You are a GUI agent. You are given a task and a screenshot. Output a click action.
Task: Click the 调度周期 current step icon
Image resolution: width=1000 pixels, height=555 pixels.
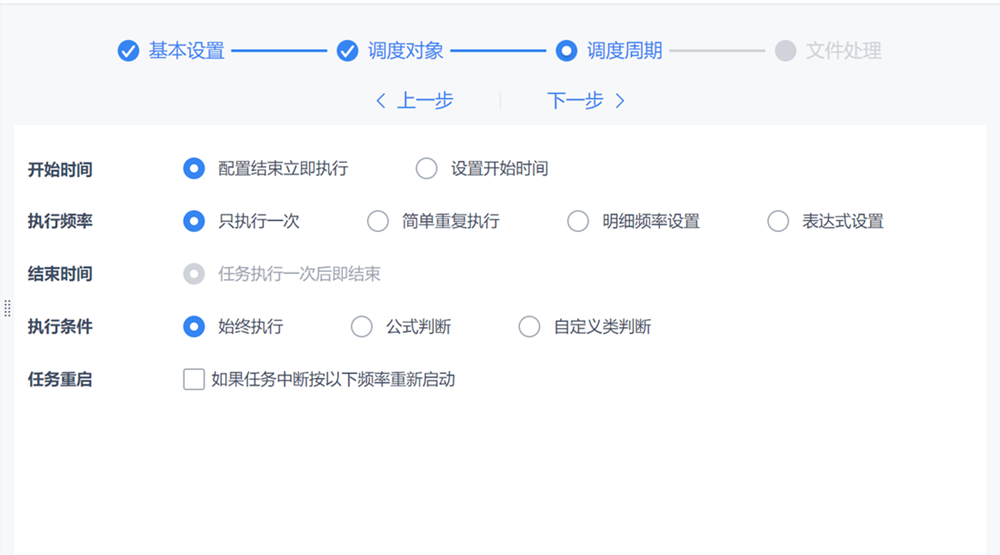pos(566,51)
